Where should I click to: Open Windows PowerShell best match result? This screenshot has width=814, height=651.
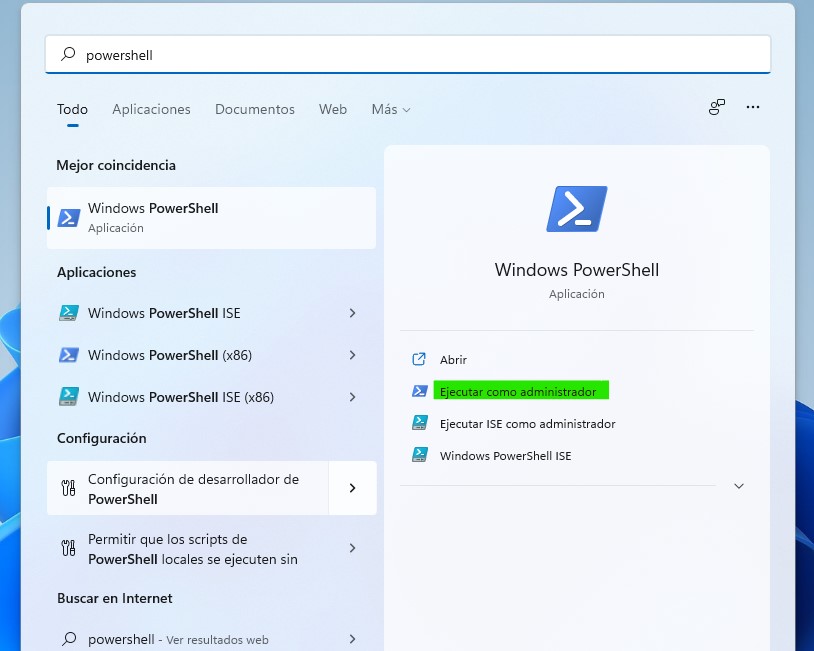(x=211, y=218)
